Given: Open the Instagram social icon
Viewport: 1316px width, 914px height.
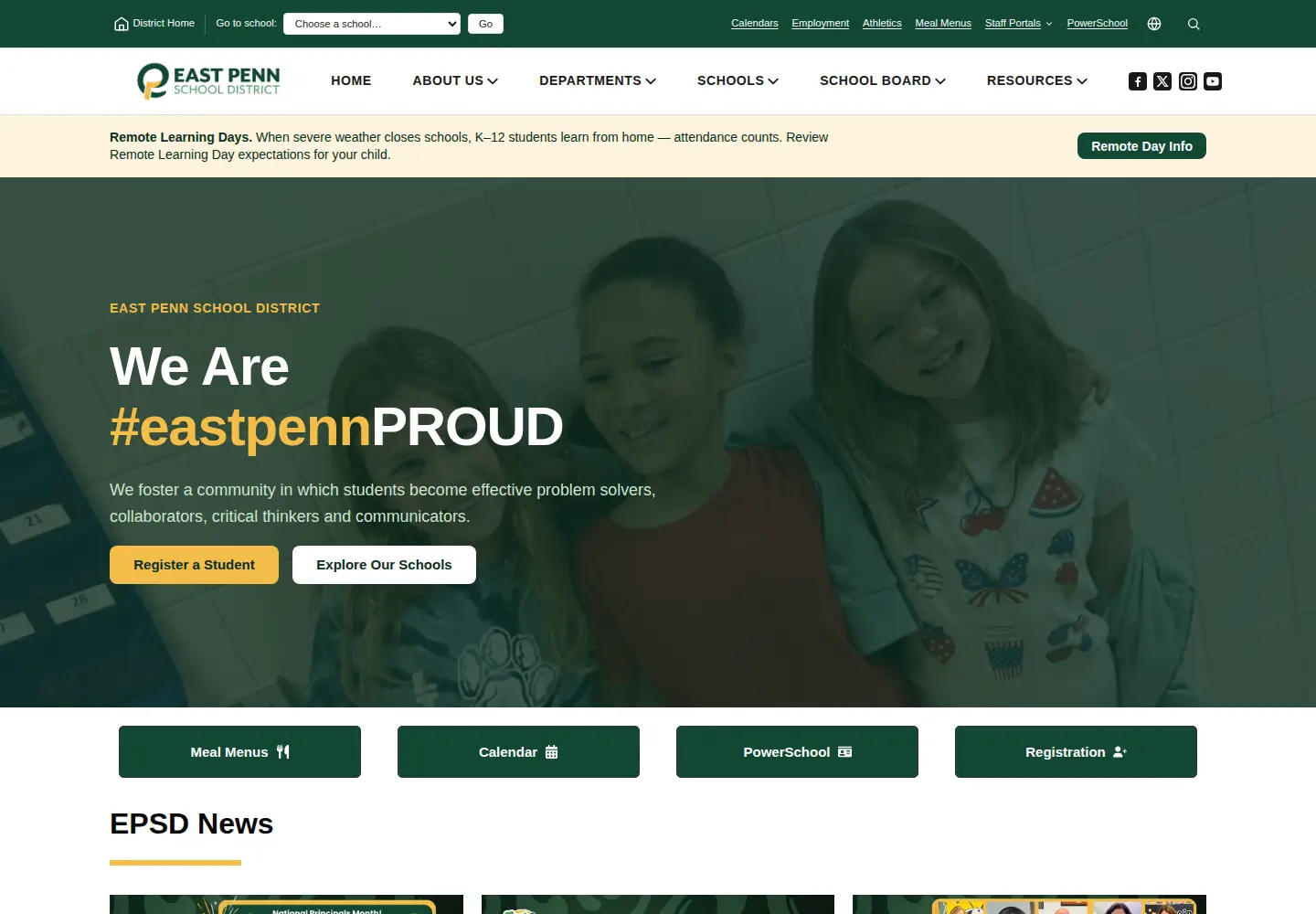Looking at the screenshot, I should click(x=1188, y=81).
